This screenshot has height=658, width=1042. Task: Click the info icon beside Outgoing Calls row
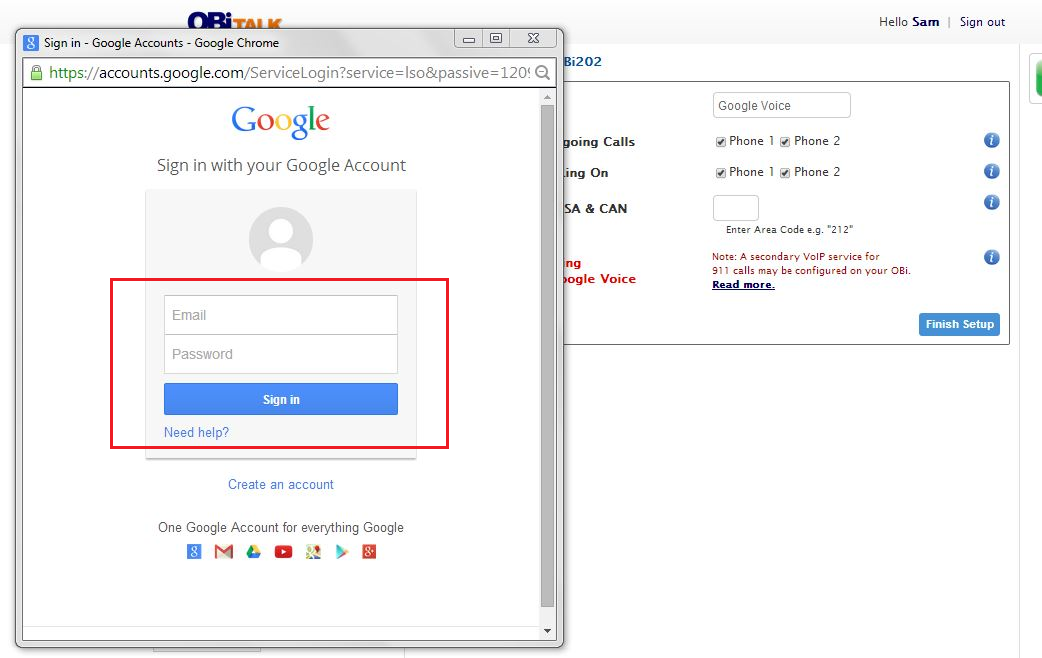point(991,140)
